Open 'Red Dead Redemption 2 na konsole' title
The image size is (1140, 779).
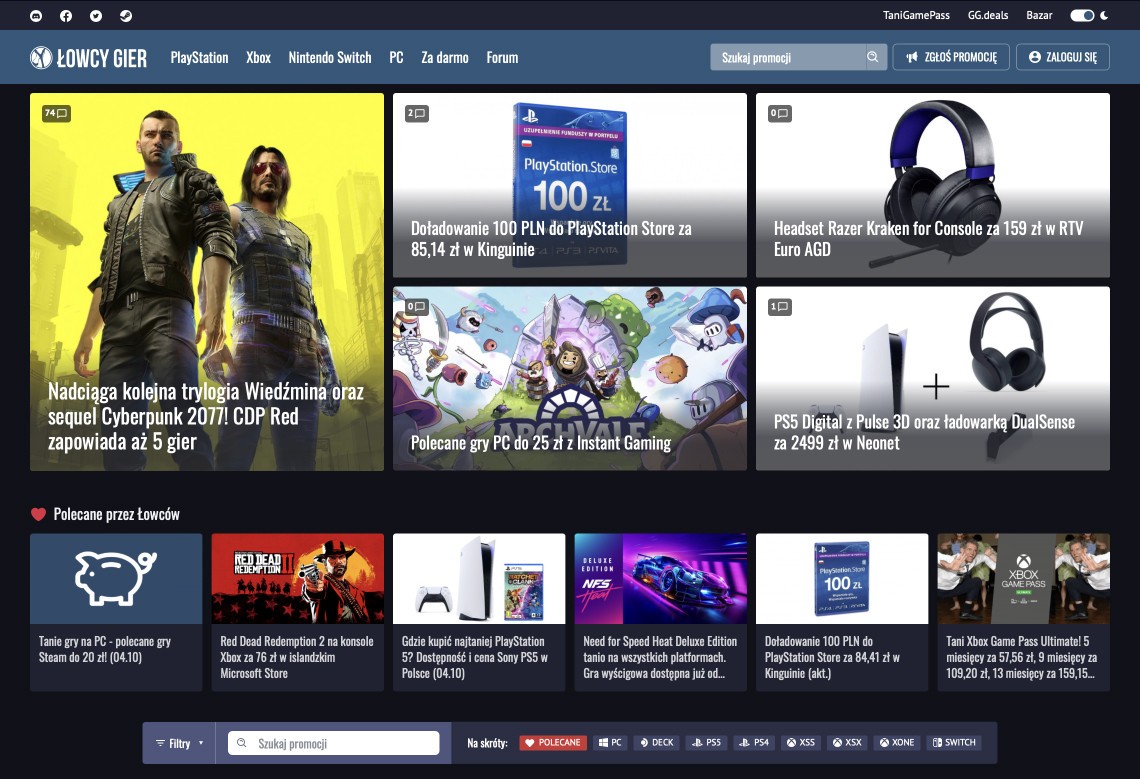pos(297,658)
